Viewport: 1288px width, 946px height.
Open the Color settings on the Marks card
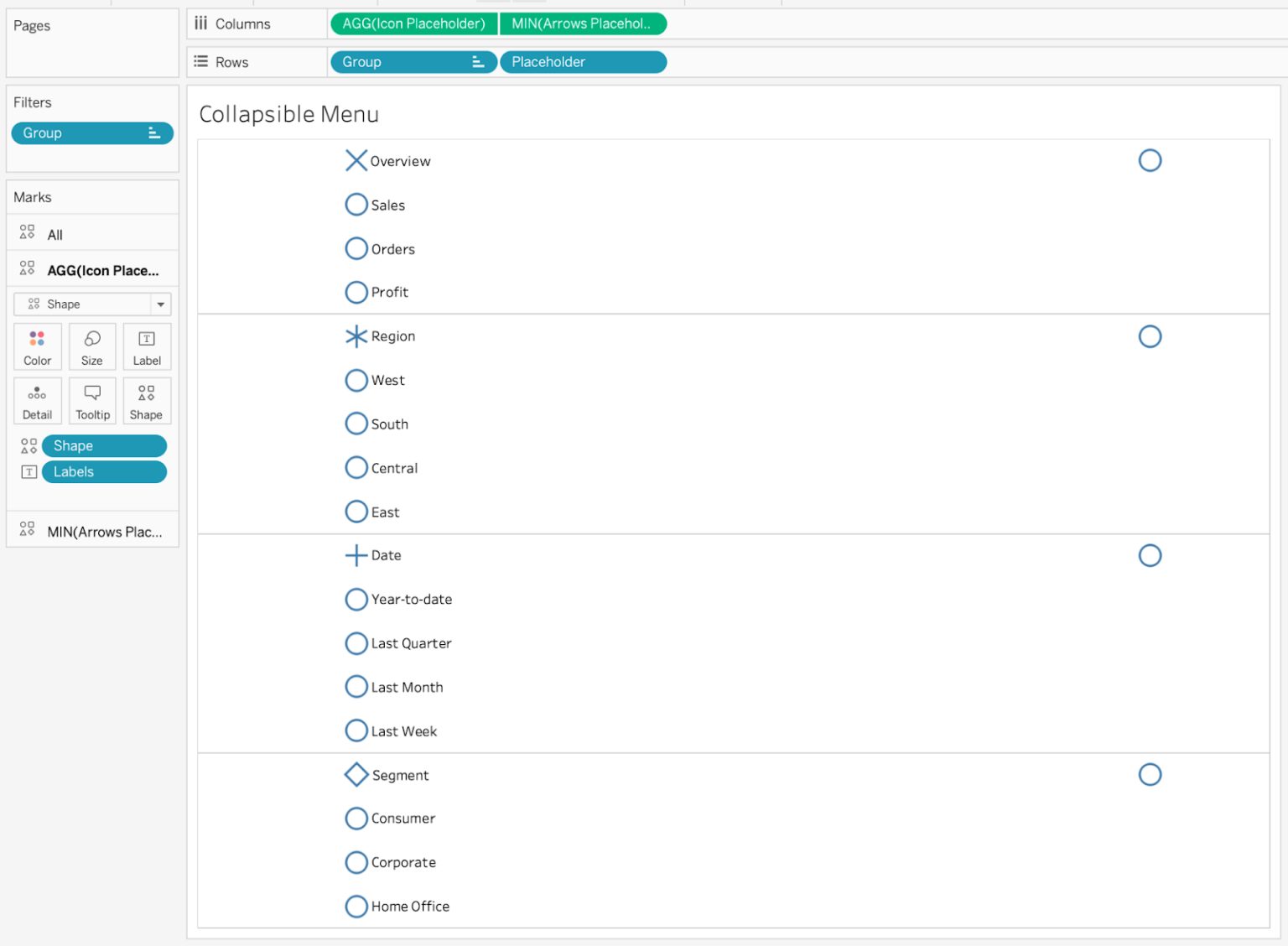37,346
